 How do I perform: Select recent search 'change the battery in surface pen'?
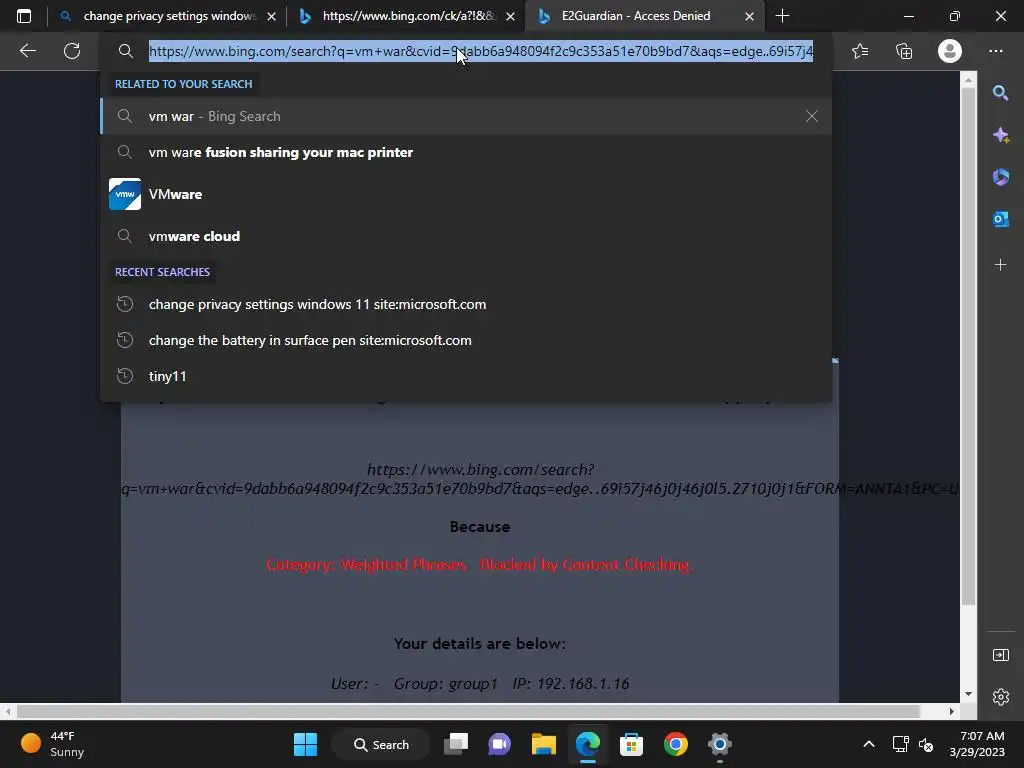(466, 340)
